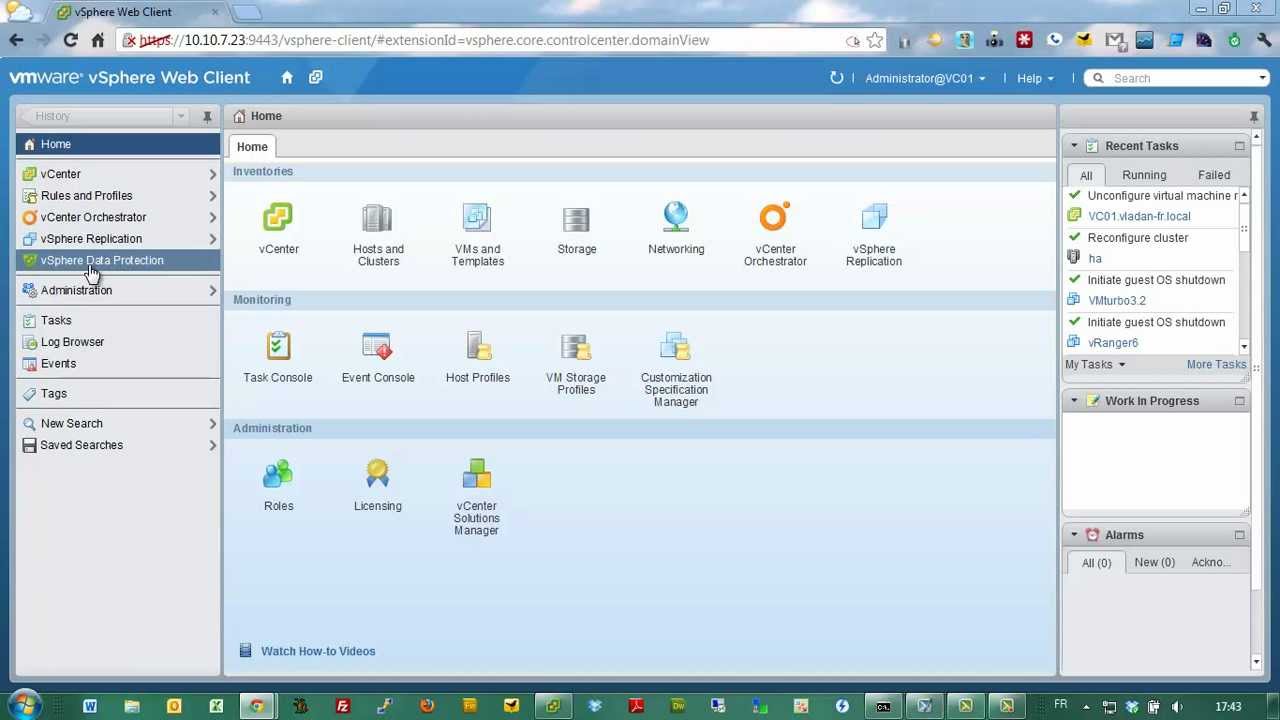Open VM Storage Profiles icon

point(576,346)
